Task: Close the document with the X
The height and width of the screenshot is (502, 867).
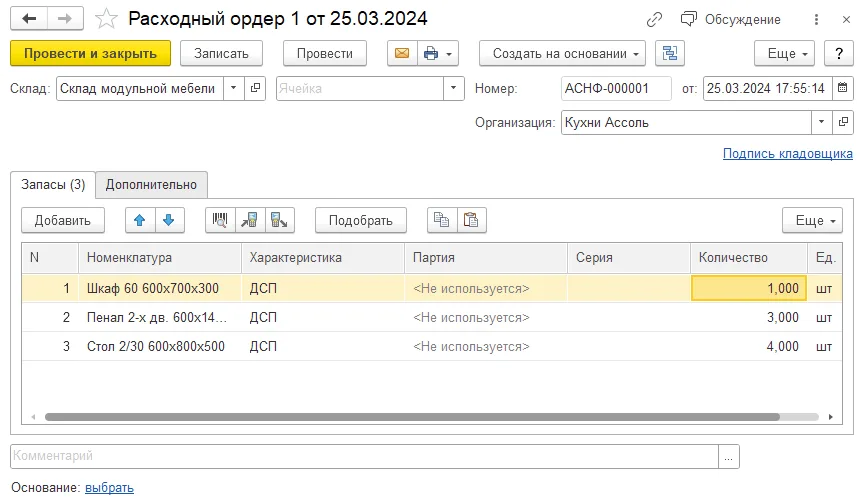Action: [x=846, y=20]
